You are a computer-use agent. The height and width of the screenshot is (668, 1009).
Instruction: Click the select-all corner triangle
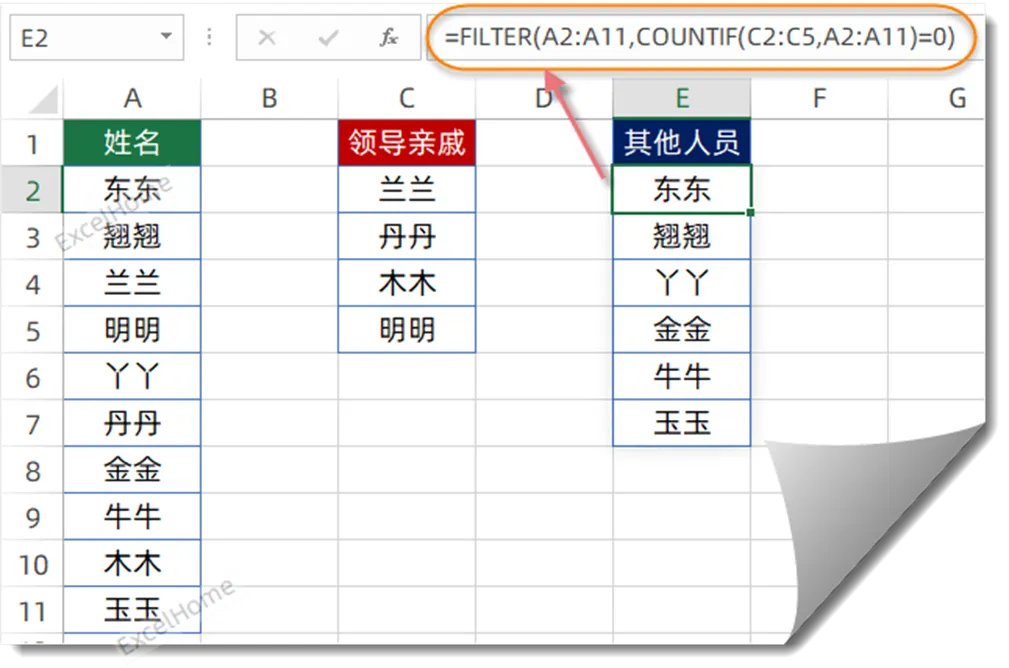44,99
